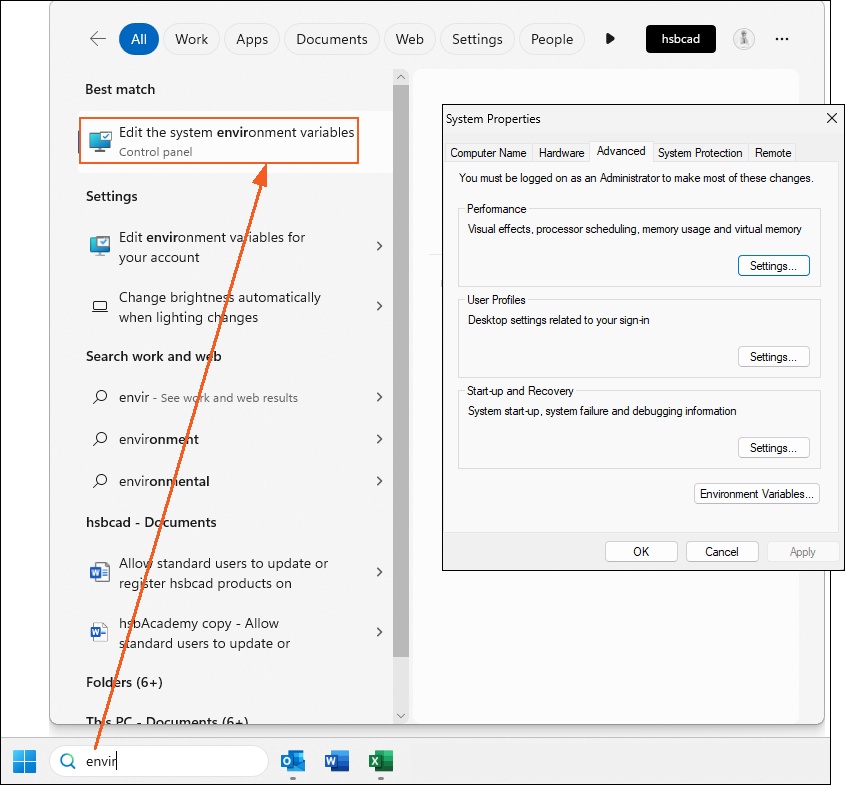Select the Apps search filter
The width and height of the screenshot is (845, 785).
[252, 39]
